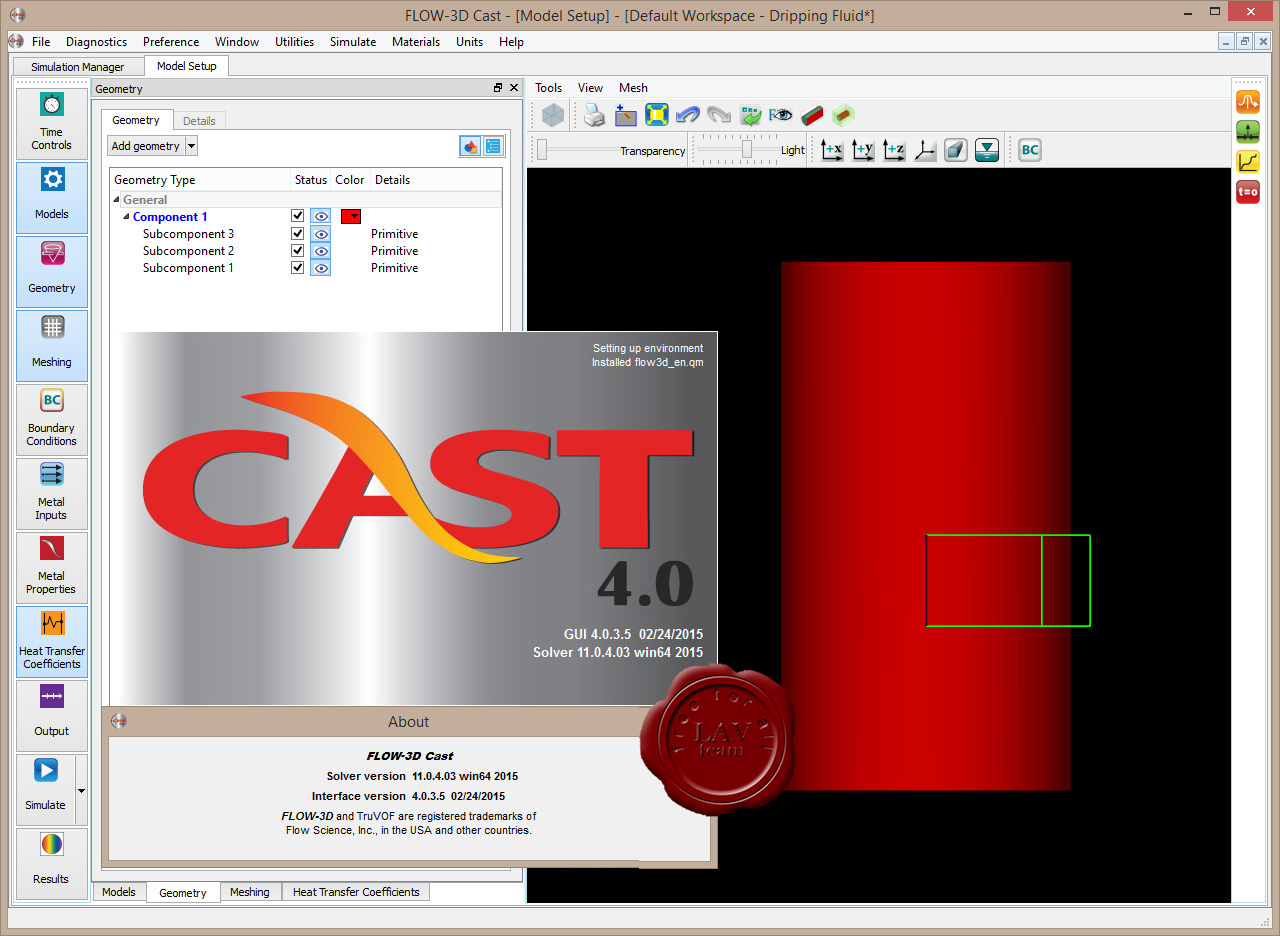The width and height of the screenshot is (1280, 936).
Task: Click the orange pulse curve icon
Action: point(1247,101)
